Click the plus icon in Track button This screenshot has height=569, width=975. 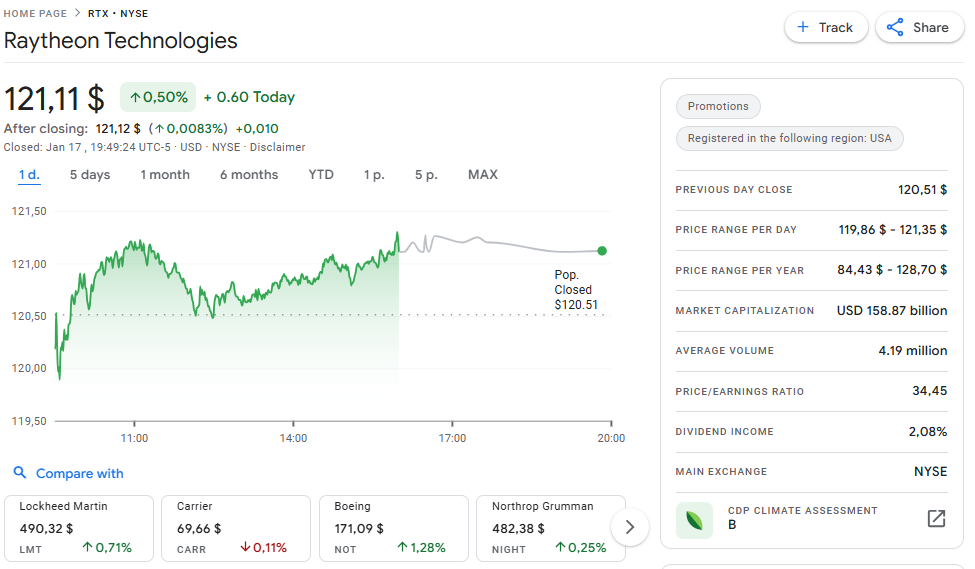click(x=803, y=27)
